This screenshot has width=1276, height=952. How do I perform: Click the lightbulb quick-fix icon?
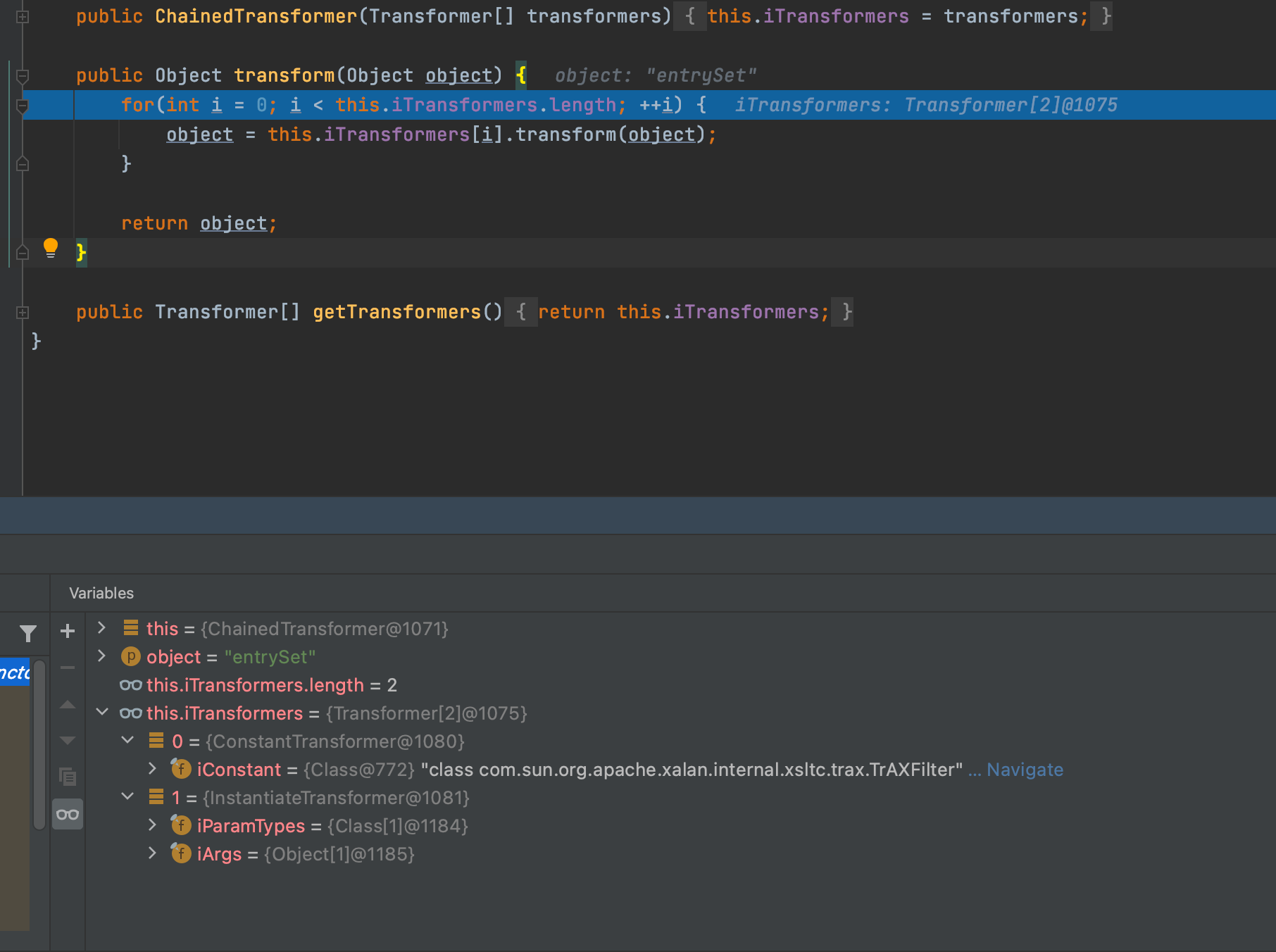(x=51, y=248)
